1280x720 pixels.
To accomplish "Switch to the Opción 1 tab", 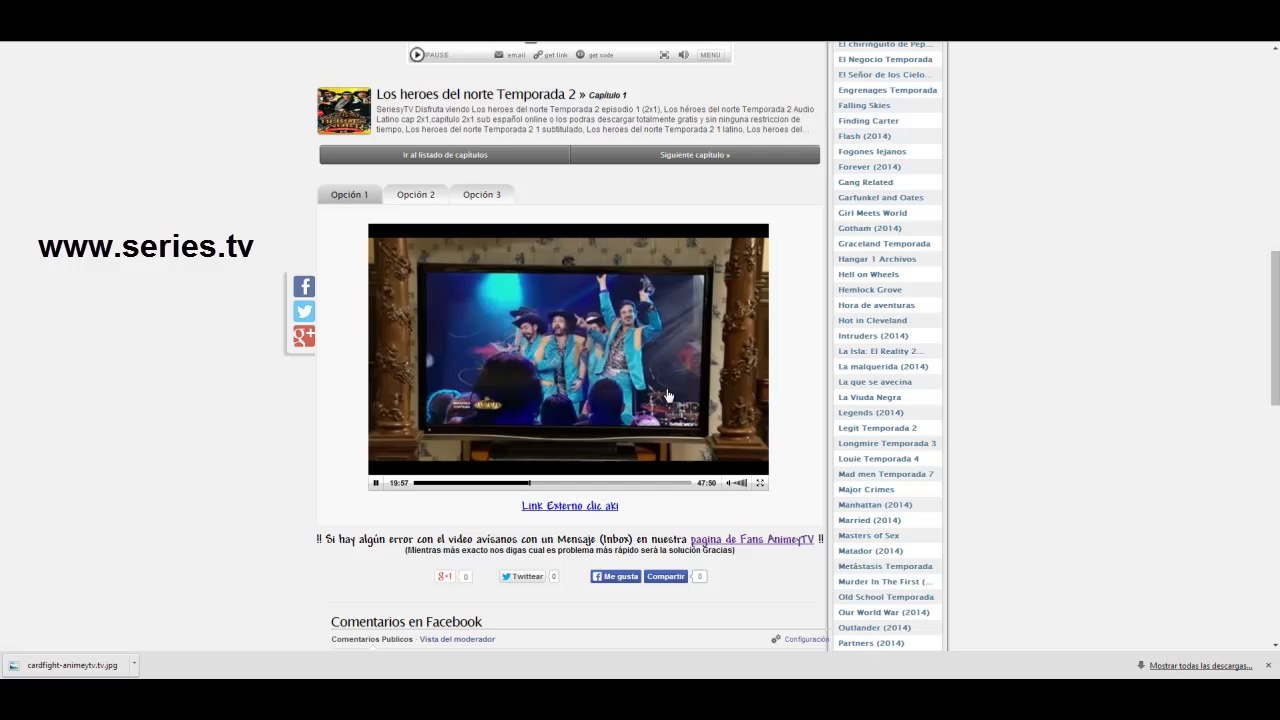I will pyautogui.click(x=350, y=195).
